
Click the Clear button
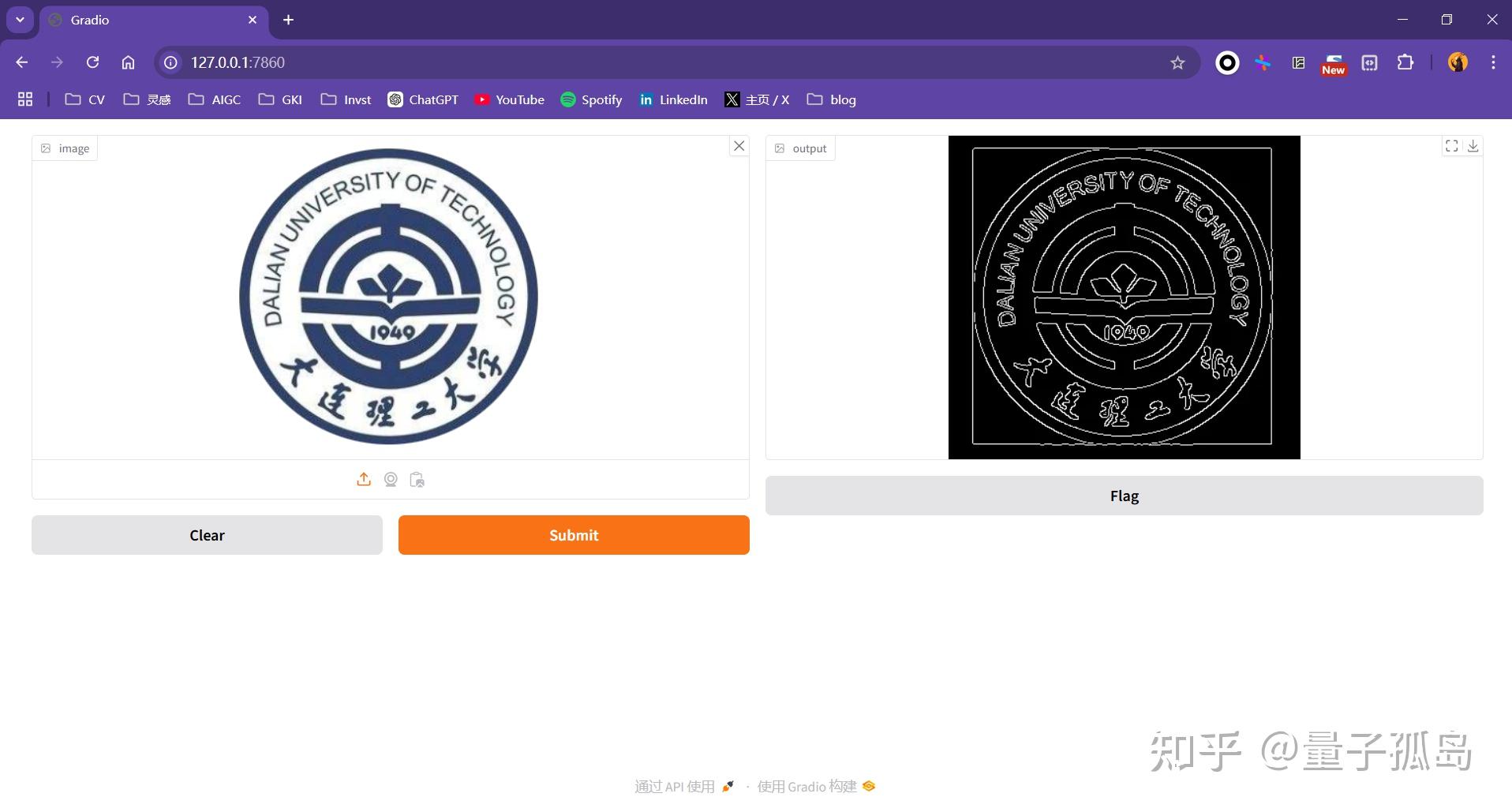coord(207,535)
